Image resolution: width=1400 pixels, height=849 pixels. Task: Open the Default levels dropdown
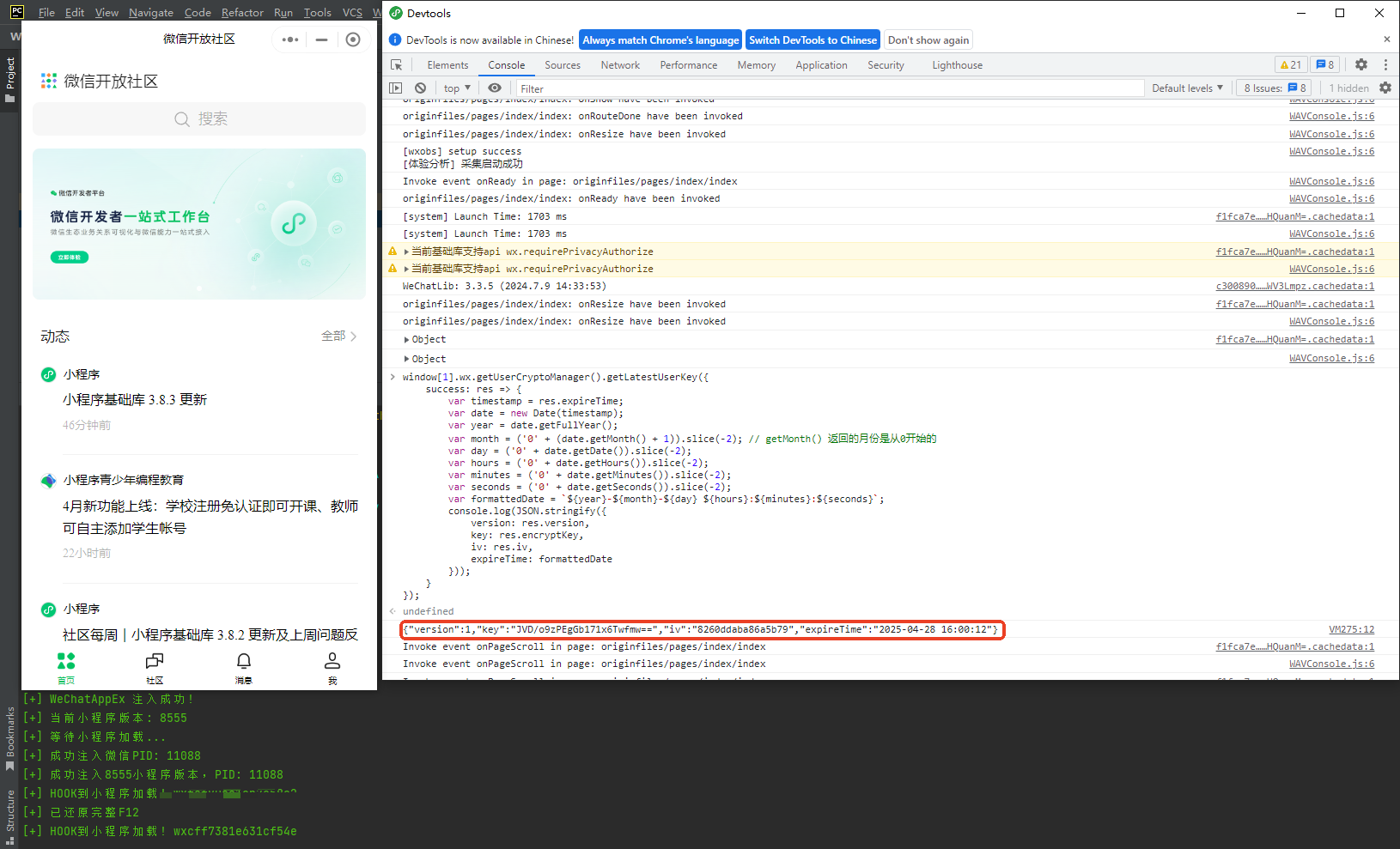[1188, 88]
